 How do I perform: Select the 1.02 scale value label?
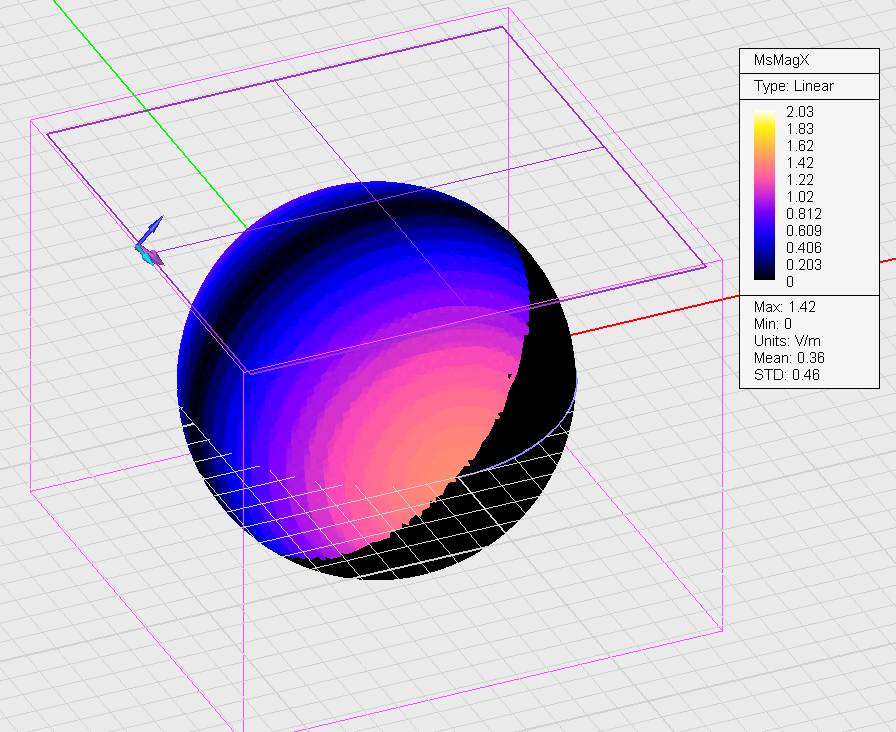tap(800, 197)
